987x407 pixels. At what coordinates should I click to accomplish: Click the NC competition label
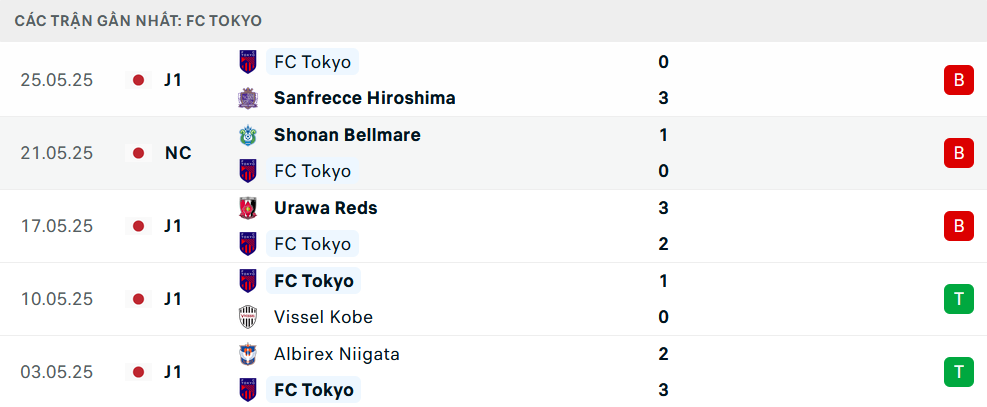coord(178,153)
